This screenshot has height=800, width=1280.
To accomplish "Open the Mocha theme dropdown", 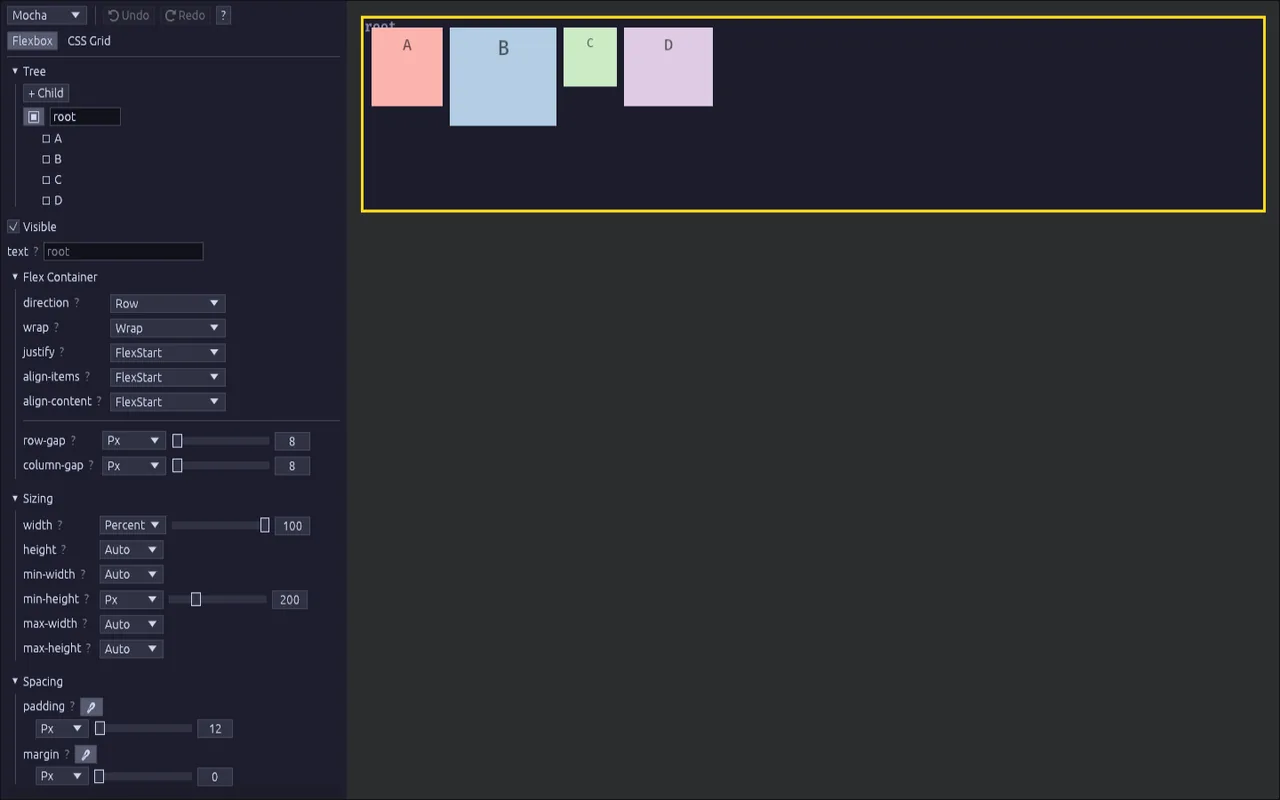I will (x=47, y=15).
